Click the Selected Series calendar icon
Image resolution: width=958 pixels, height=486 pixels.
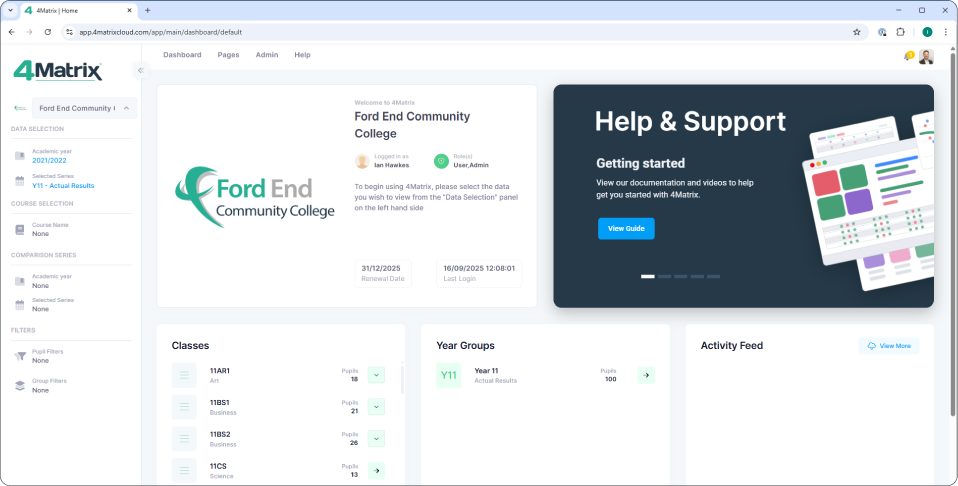click(x=20, y=181)
